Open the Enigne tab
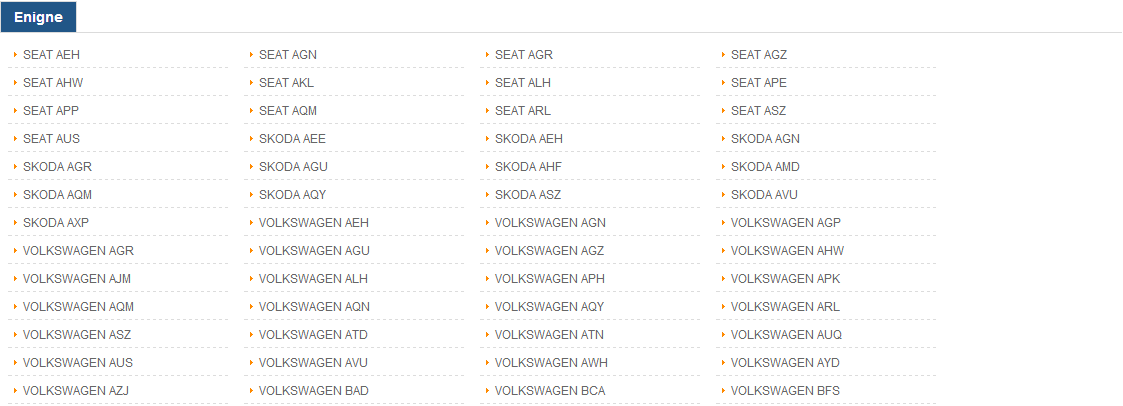Viewport: 1123px width, 406px height. pyautogui.click(x=39, y=17)
